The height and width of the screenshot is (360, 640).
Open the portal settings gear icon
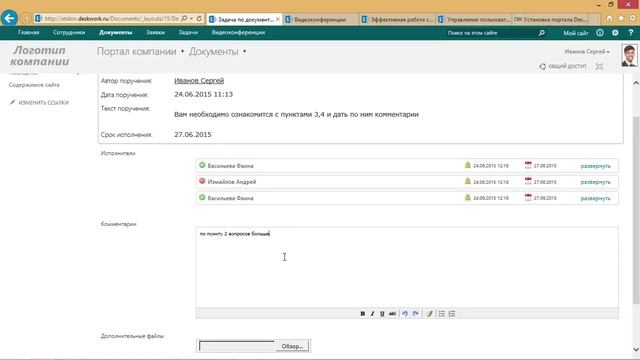click(x=615, y=33)
